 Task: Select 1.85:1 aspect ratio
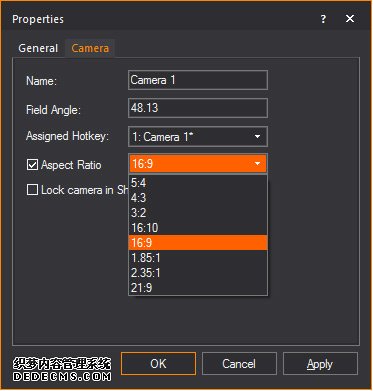click(198, 258)
